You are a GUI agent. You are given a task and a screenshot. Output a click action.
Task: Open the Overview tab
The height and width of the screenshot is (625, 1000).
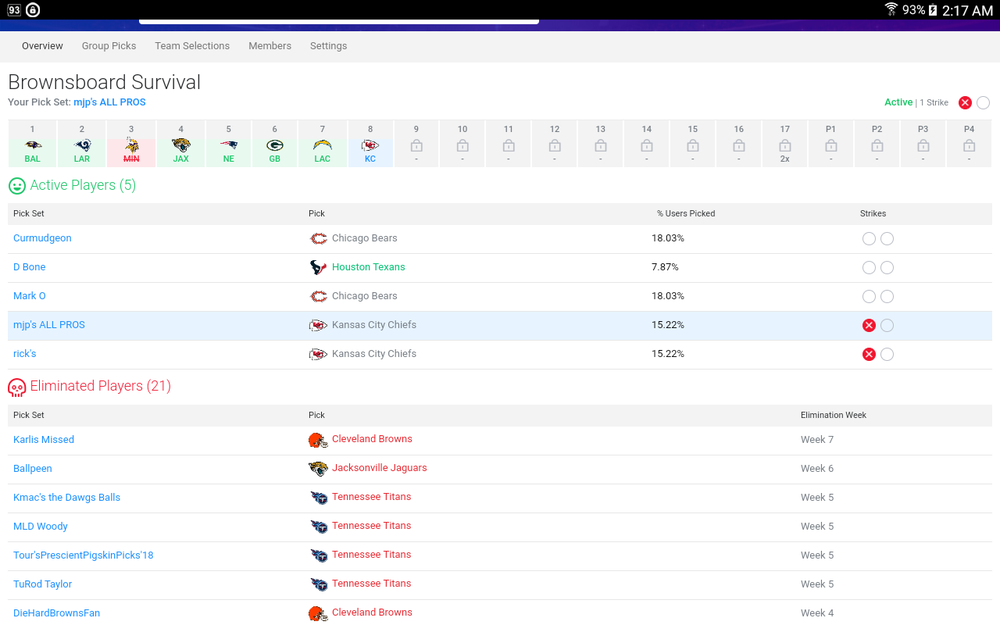42,46
